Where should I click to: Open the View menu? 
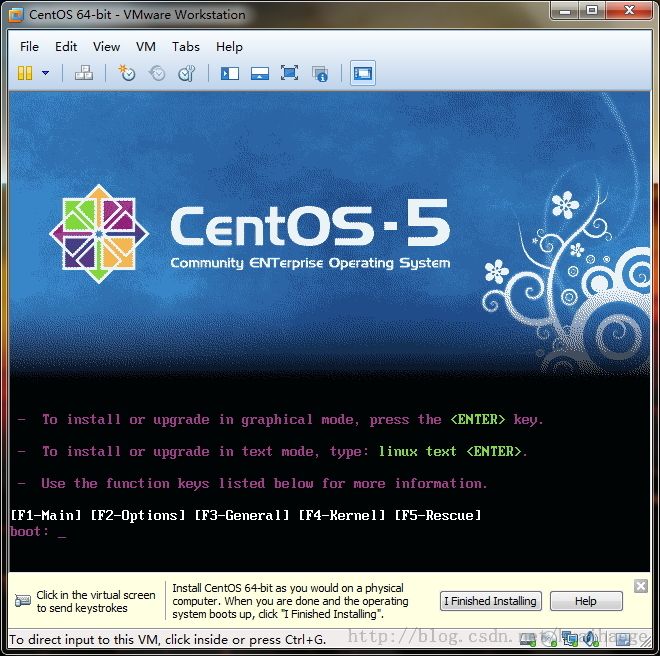point(106,47)
